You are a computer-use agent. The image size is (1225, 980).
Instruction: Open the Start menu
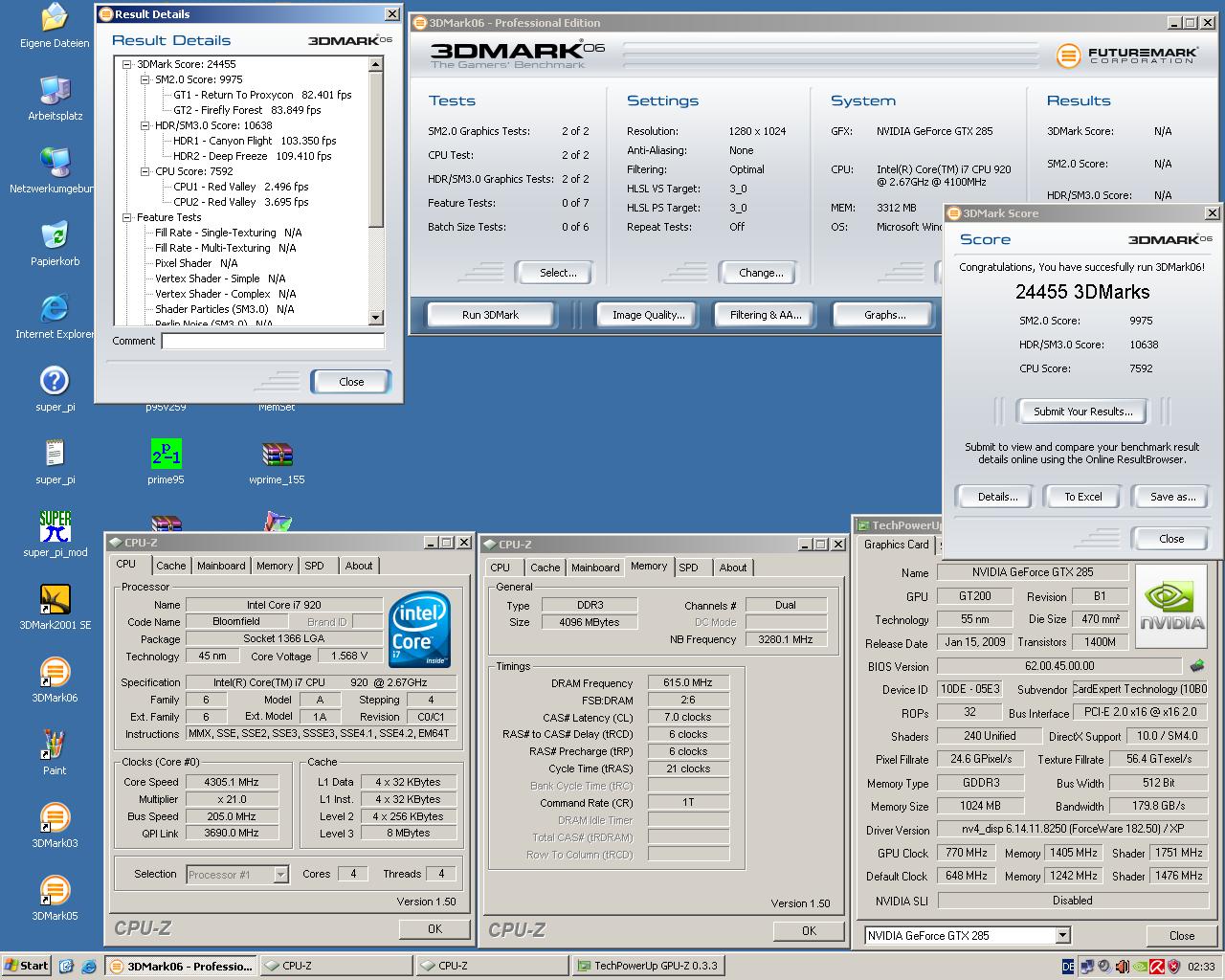26,966
